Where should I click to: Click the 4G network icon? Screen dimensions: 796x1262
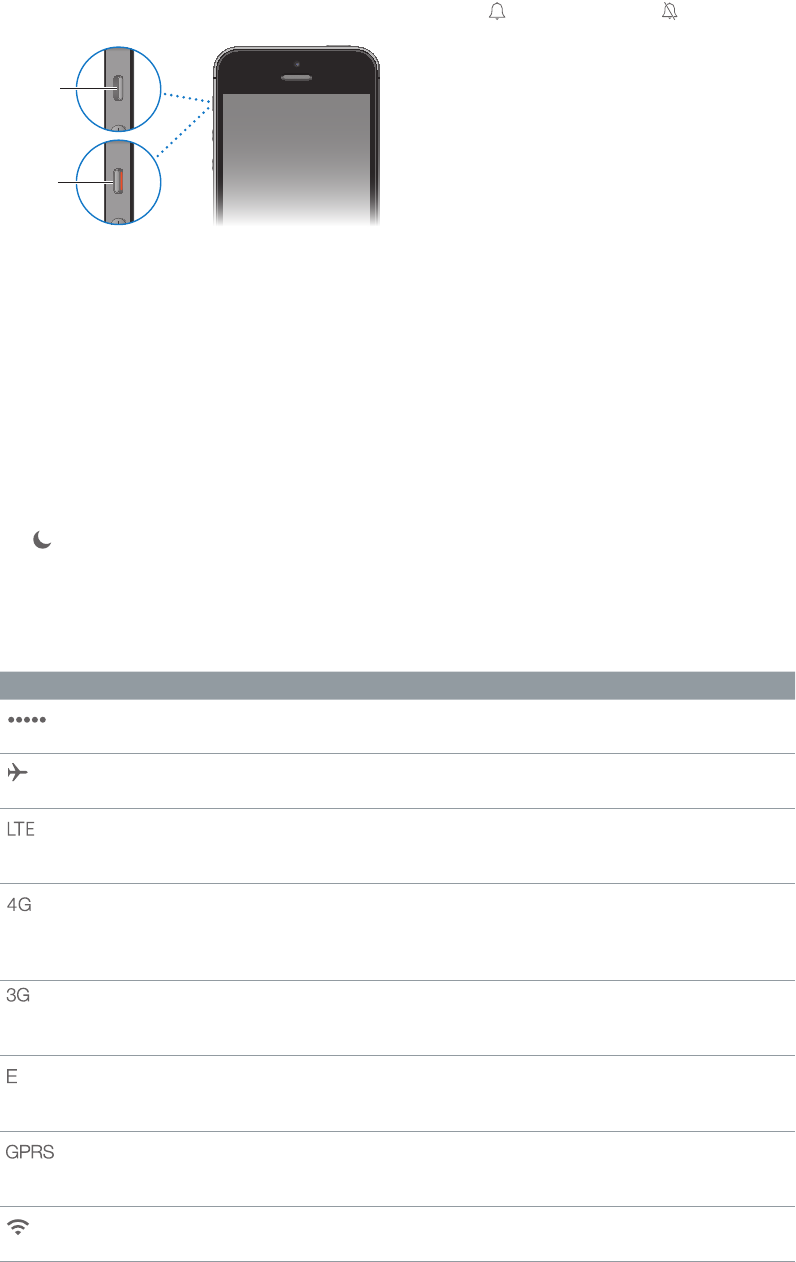(20, 905)
